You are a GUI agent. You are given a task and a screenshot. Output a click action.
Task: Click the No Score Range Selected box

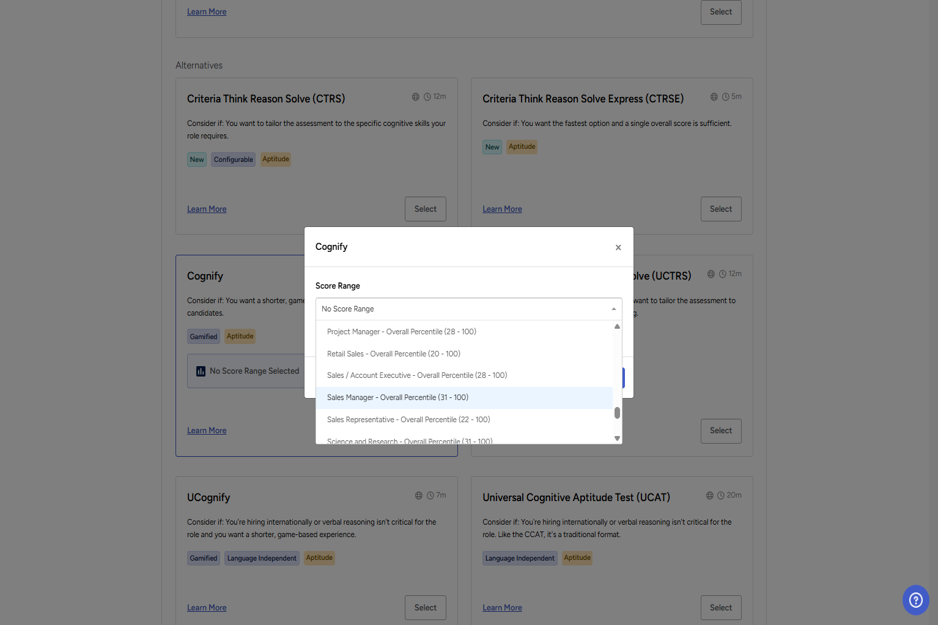tap(246, 371)
